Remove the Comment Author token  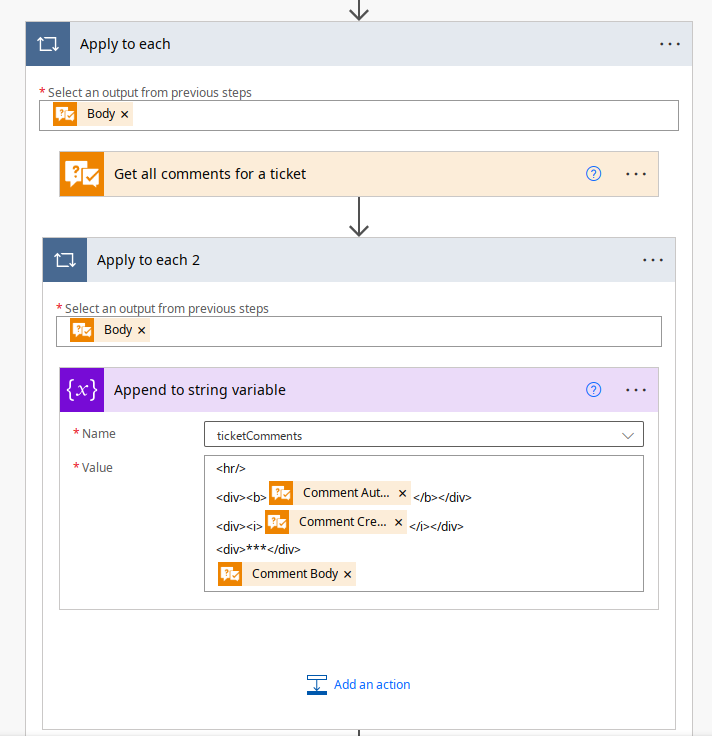coord(403,493)
